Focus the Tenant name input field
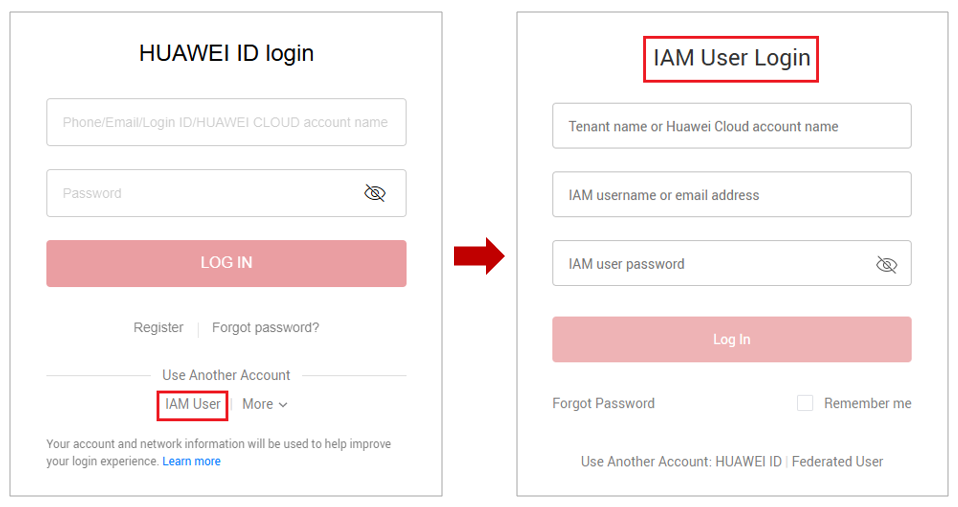The height and width of the screenshot is (507, 958). [x=731, y=126]
